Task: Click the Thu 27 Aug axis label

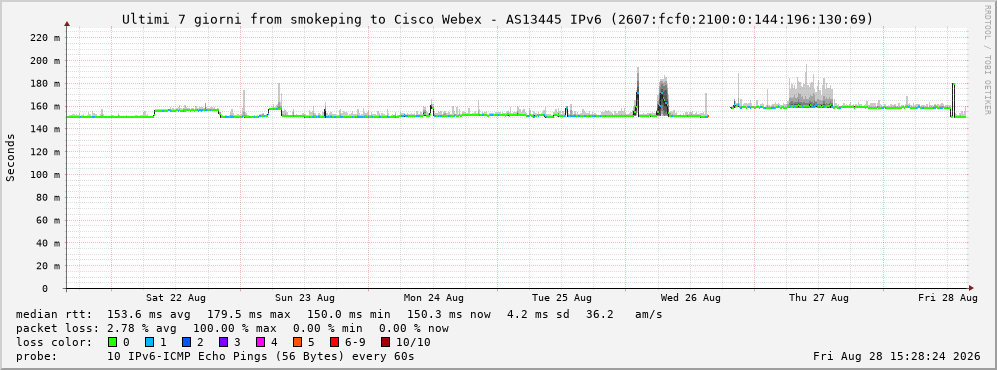Action: pyautogui.click(x=819, y=298)
